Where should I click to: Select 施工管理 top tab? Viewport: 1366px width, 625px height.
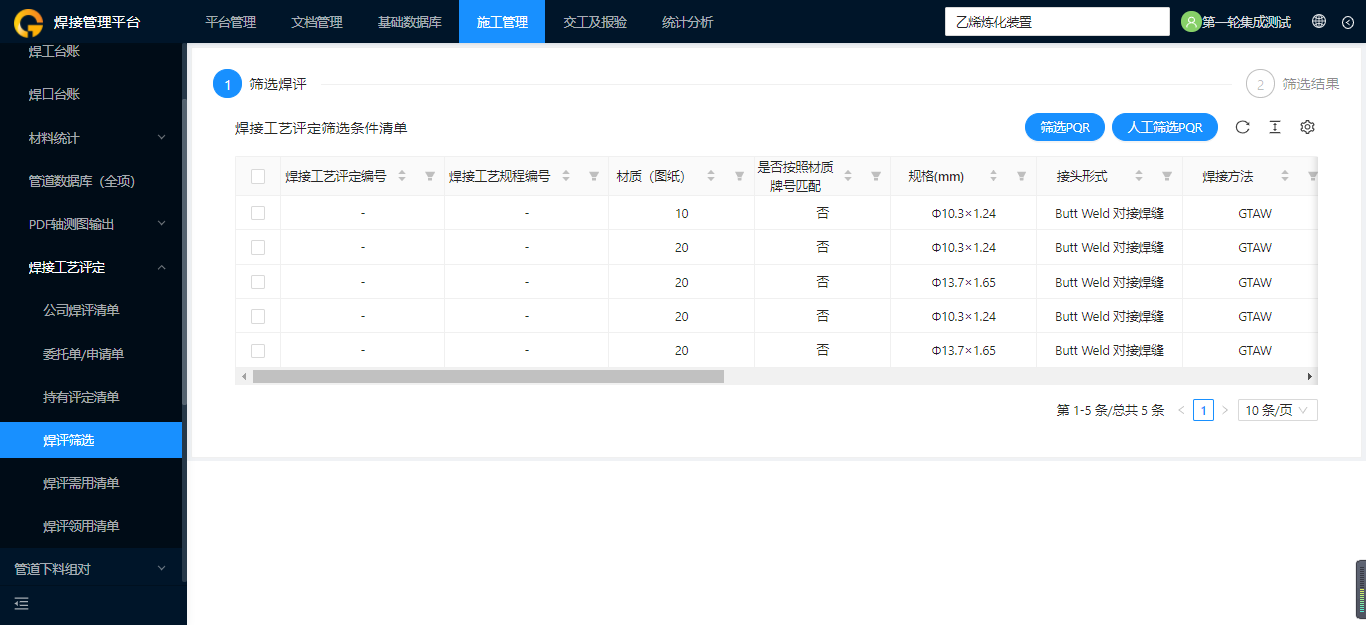502,22
